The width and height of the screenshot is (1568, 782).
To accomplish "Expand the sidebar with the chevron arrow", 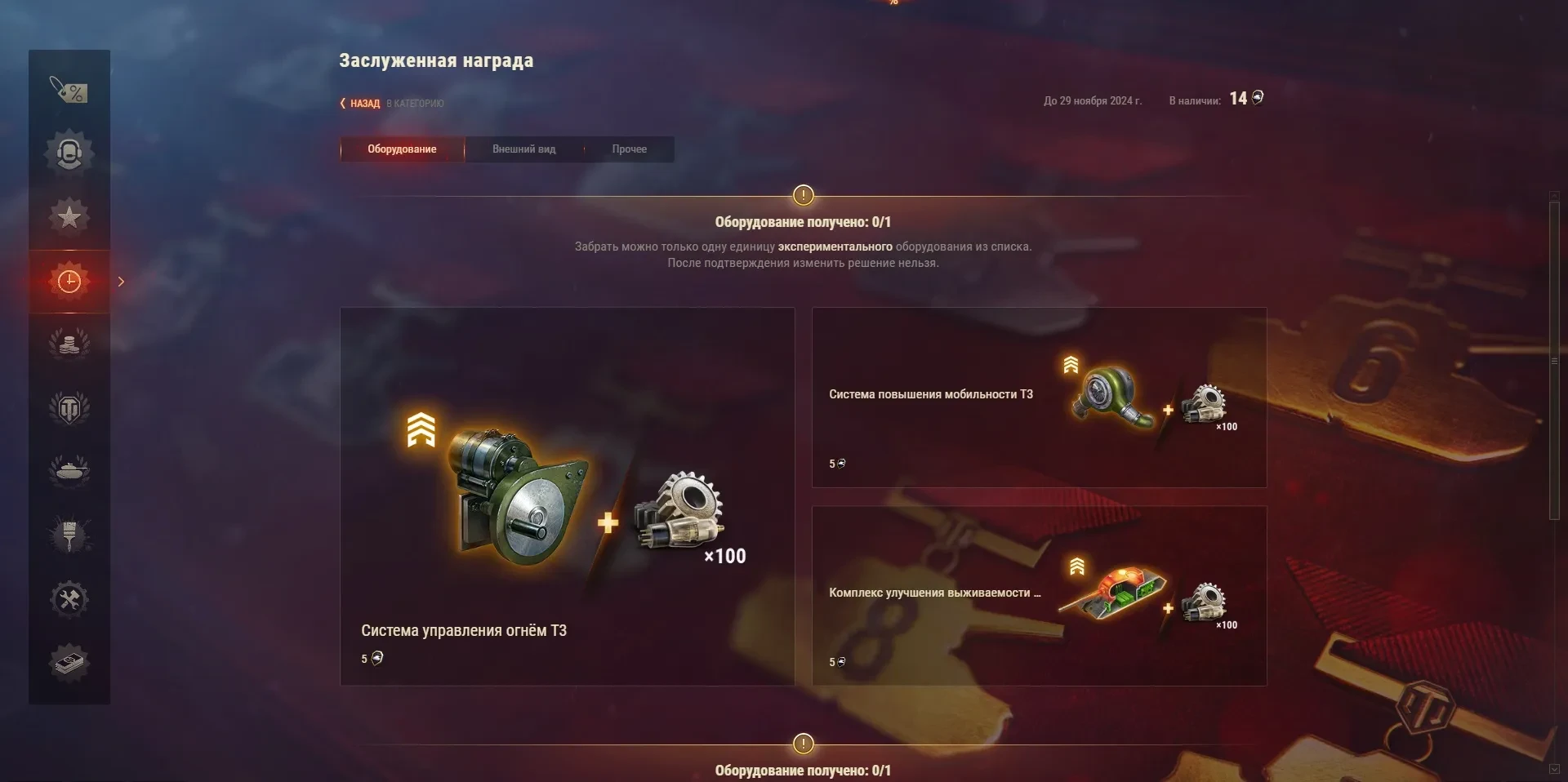I will (121, 282).
